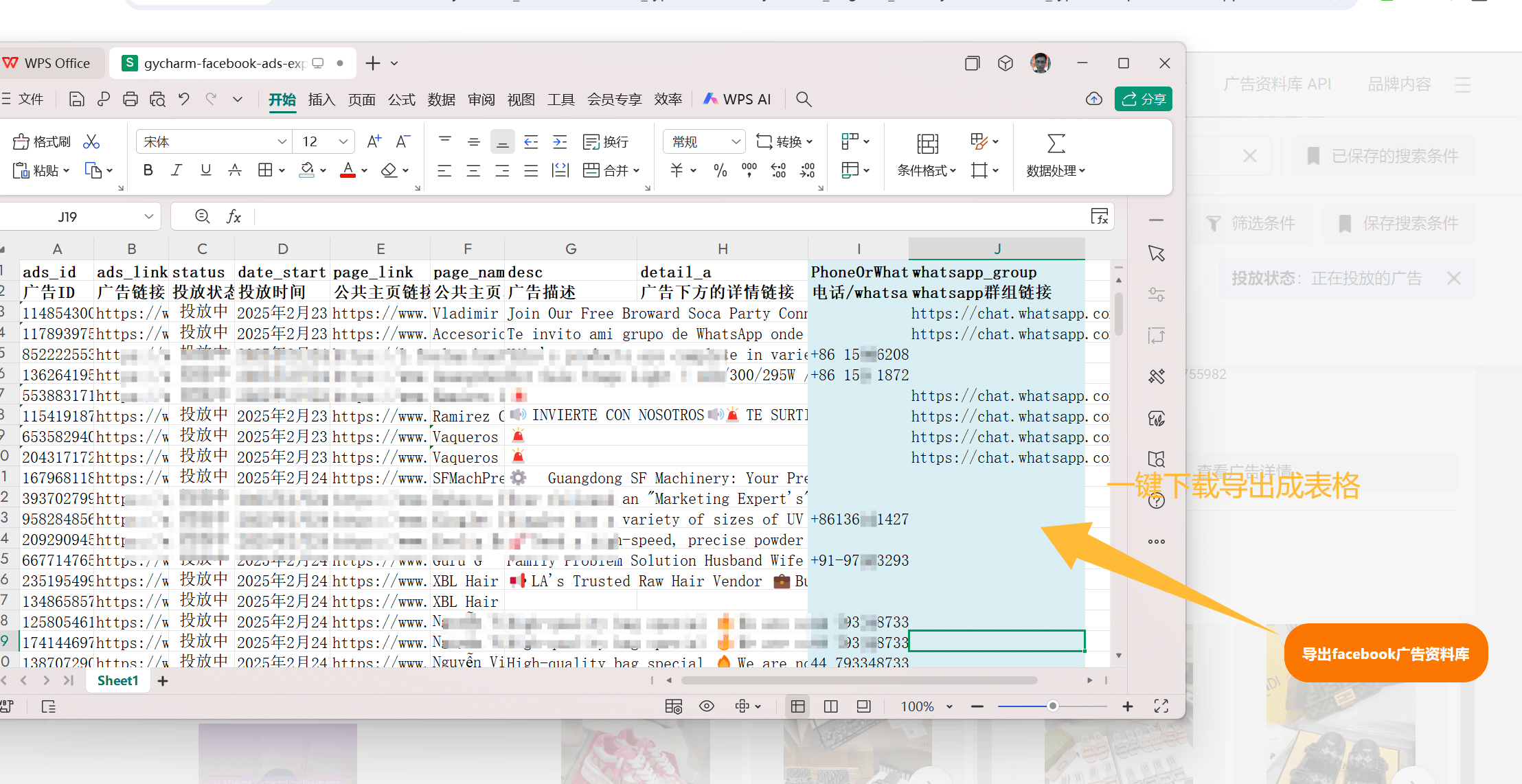Click the green 分享 share button
This screenshot has width=1522, height=784.
(1144, 100)
